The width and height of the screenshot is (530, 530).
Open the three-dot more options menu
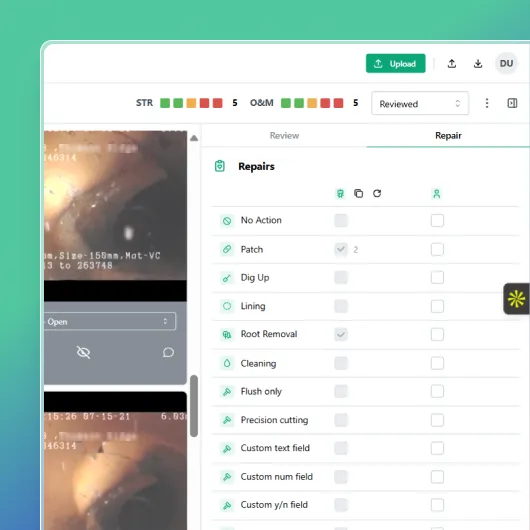(x=487, y=103)
